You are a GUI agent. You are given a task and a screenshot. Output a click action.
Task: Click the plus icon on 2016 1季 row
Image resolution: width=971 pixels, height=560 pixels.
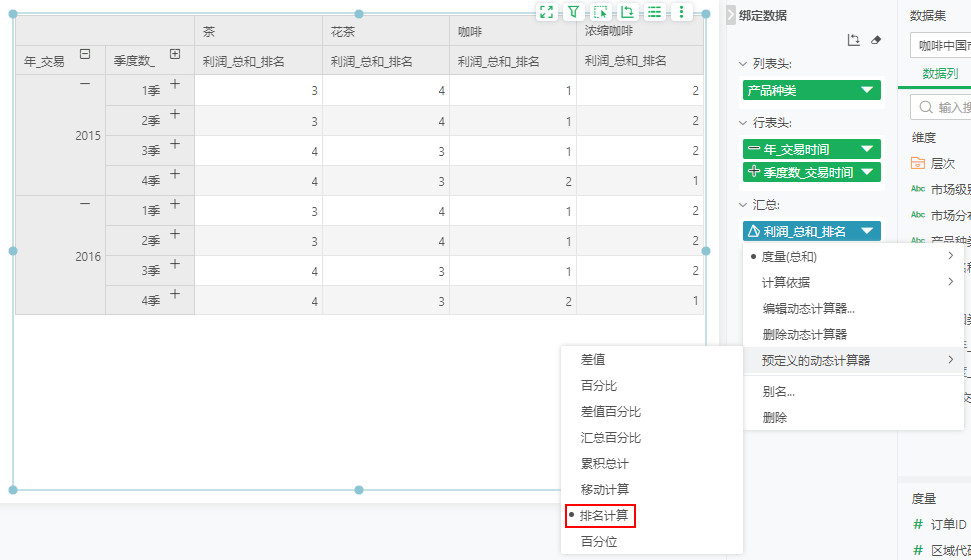click(x=175, y=204)
